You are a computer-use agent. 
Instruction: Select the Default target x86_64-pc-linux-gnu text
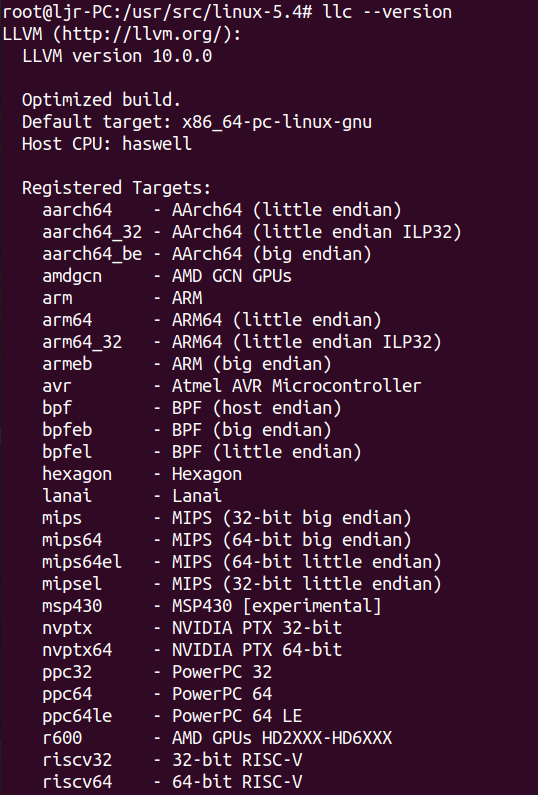pyautogui.click(x=197, y=122)
